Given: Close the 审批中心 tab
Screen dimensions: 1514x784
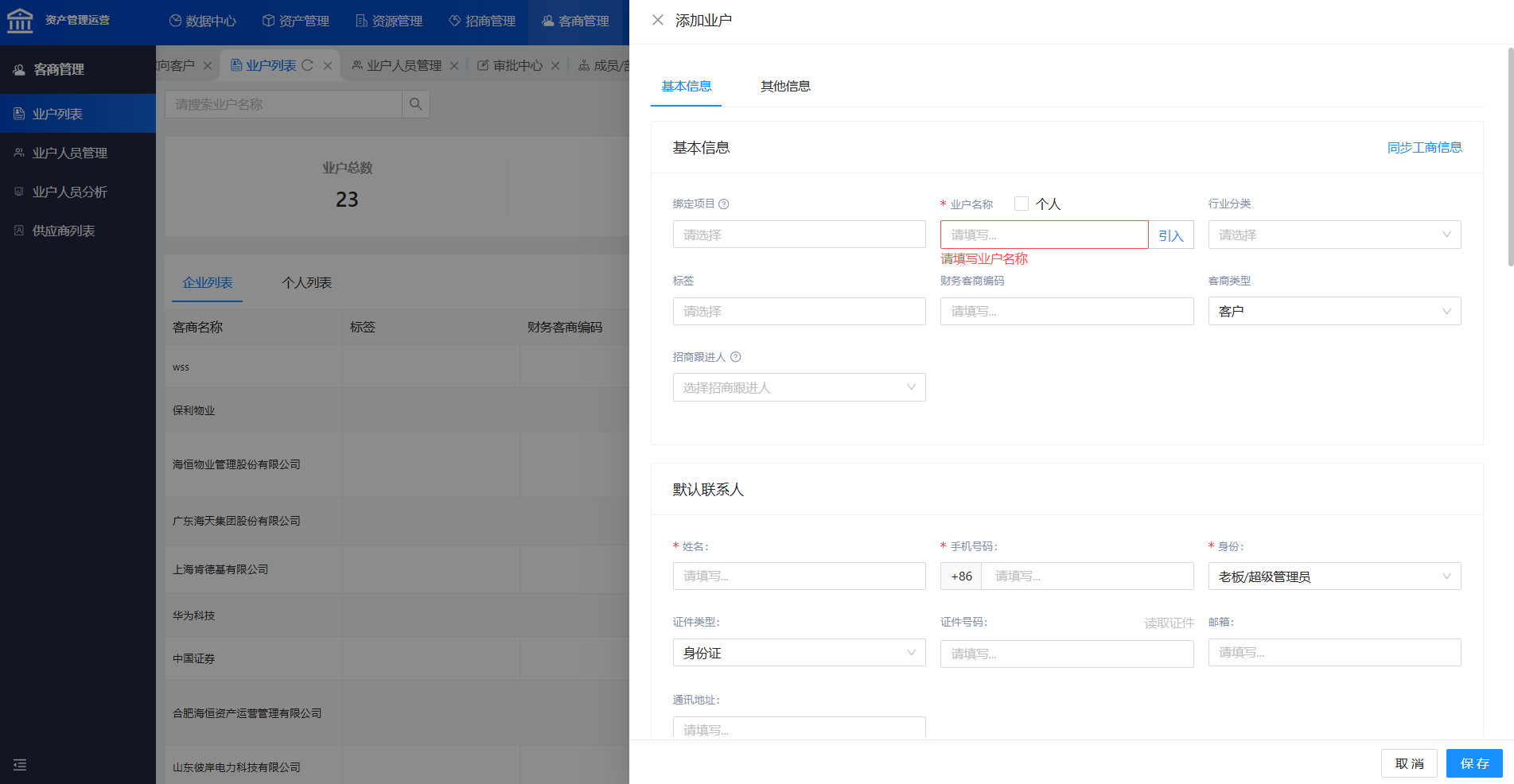Looking at the screenshot, I should (555, 66).
